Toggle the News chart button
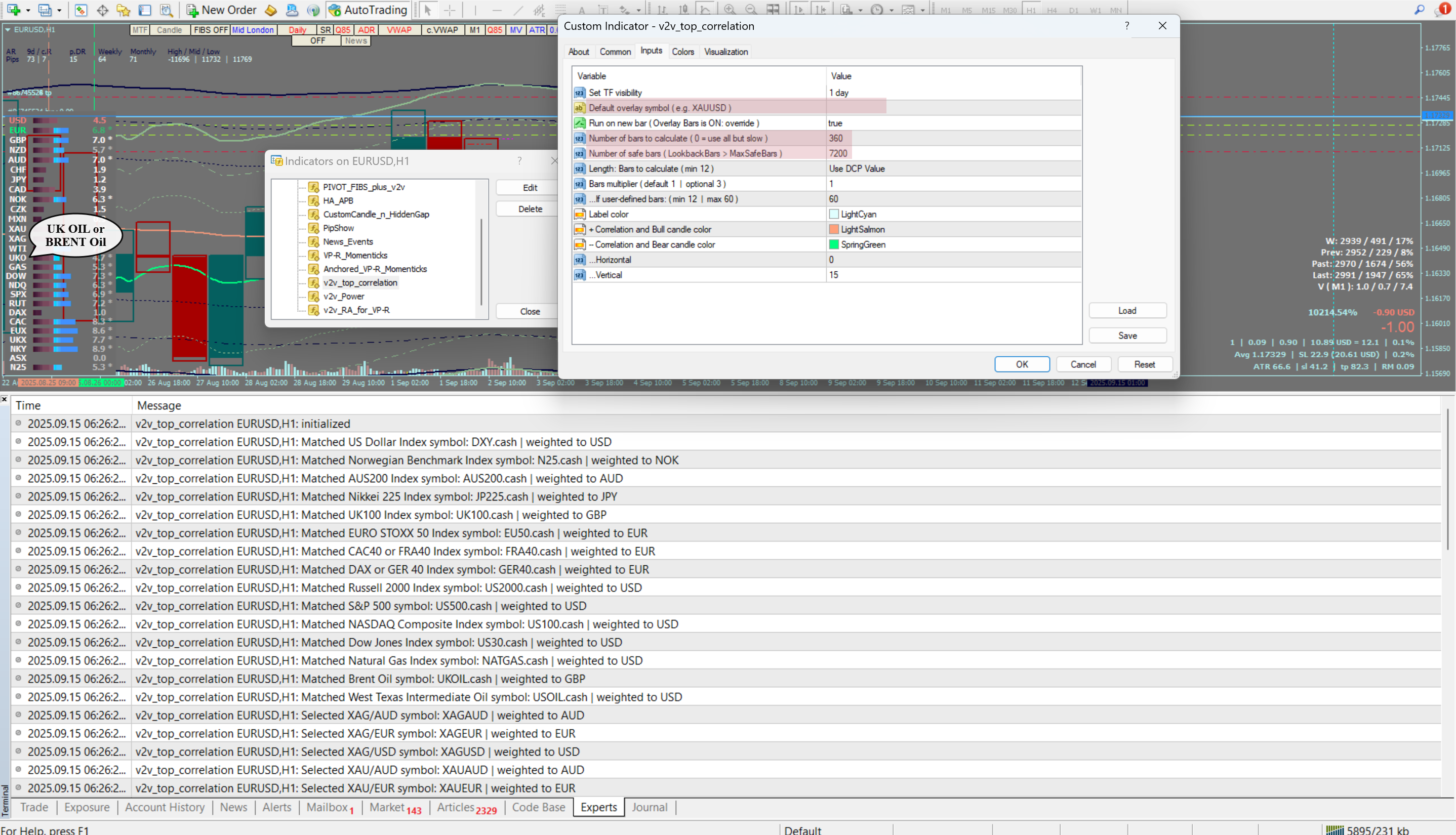 tap(356, 40)
